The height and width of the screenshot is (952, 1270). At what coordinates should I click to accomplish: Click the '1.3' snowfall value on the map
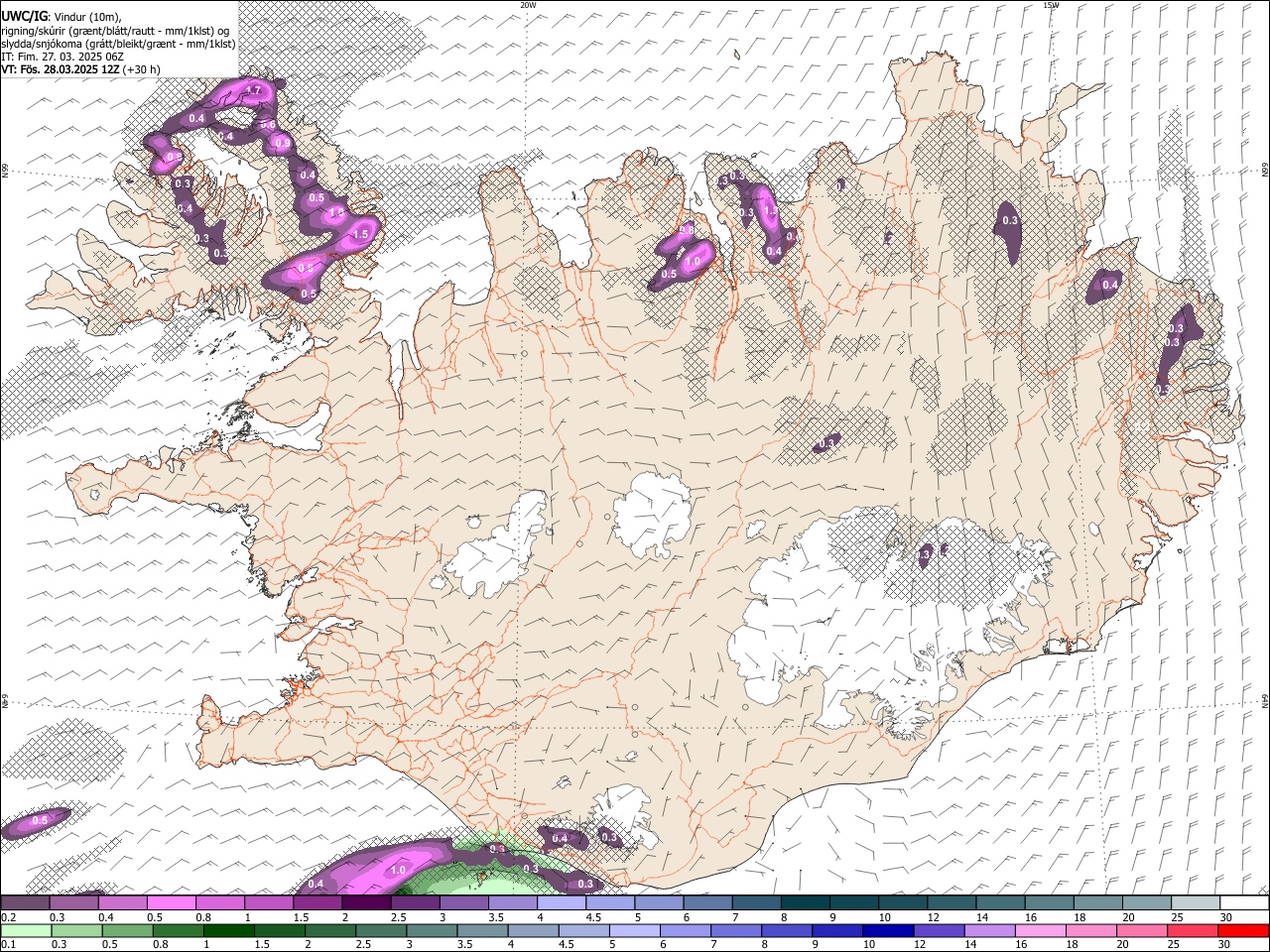tap(770, 210)
